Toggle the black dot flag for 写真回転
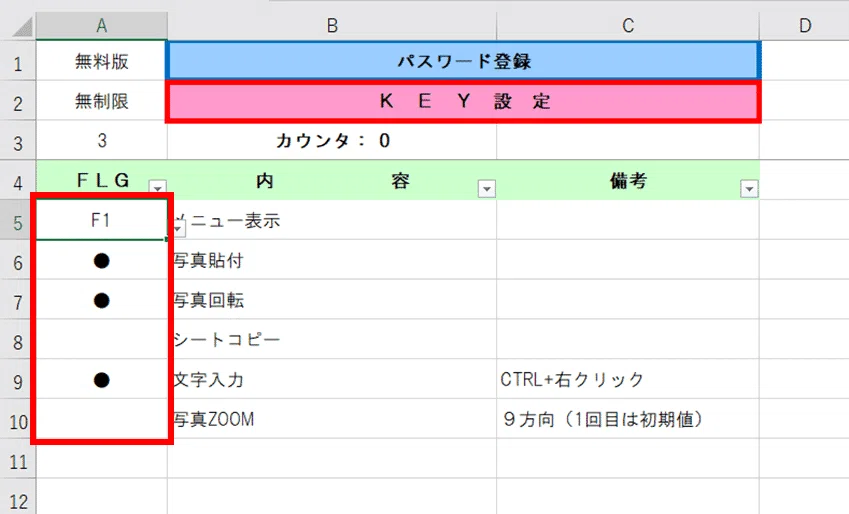849x514 pixels. click(101, 300)
